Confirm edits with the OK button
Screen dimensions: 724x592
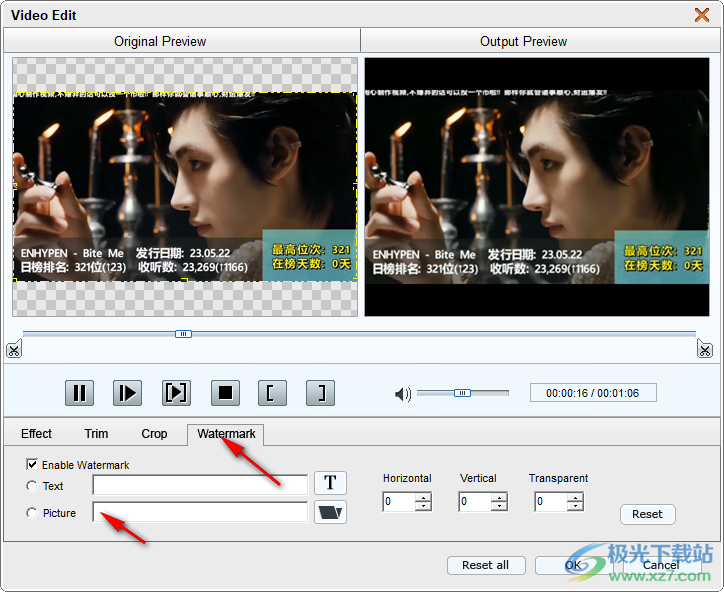pyautogui.click(x=574, y=565)
